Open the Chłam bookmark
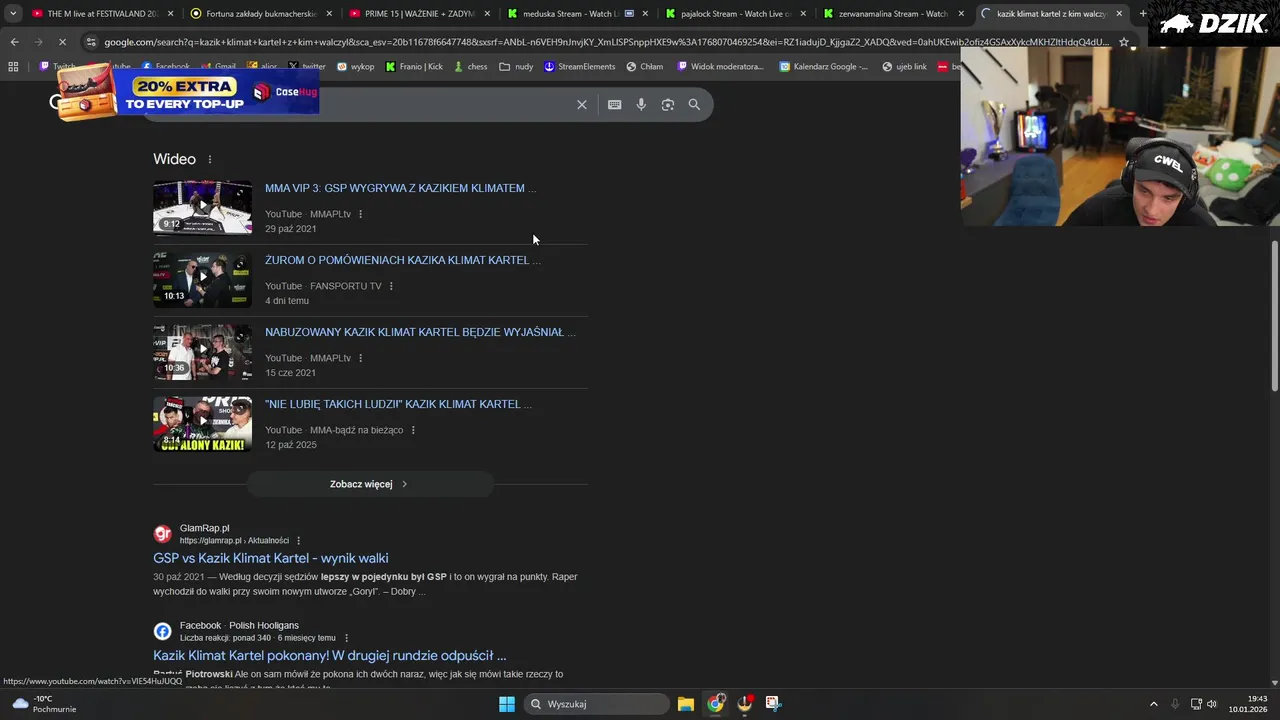Image resolution: width=1280 pixels, height=720 pixels. (645, 67)
